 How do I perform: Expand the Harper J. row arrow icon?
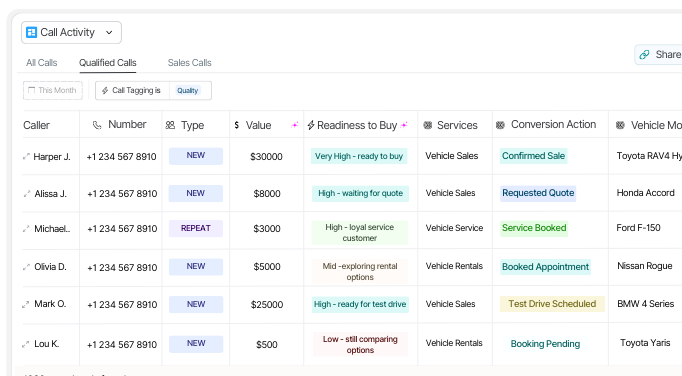(x=26, y=156)
